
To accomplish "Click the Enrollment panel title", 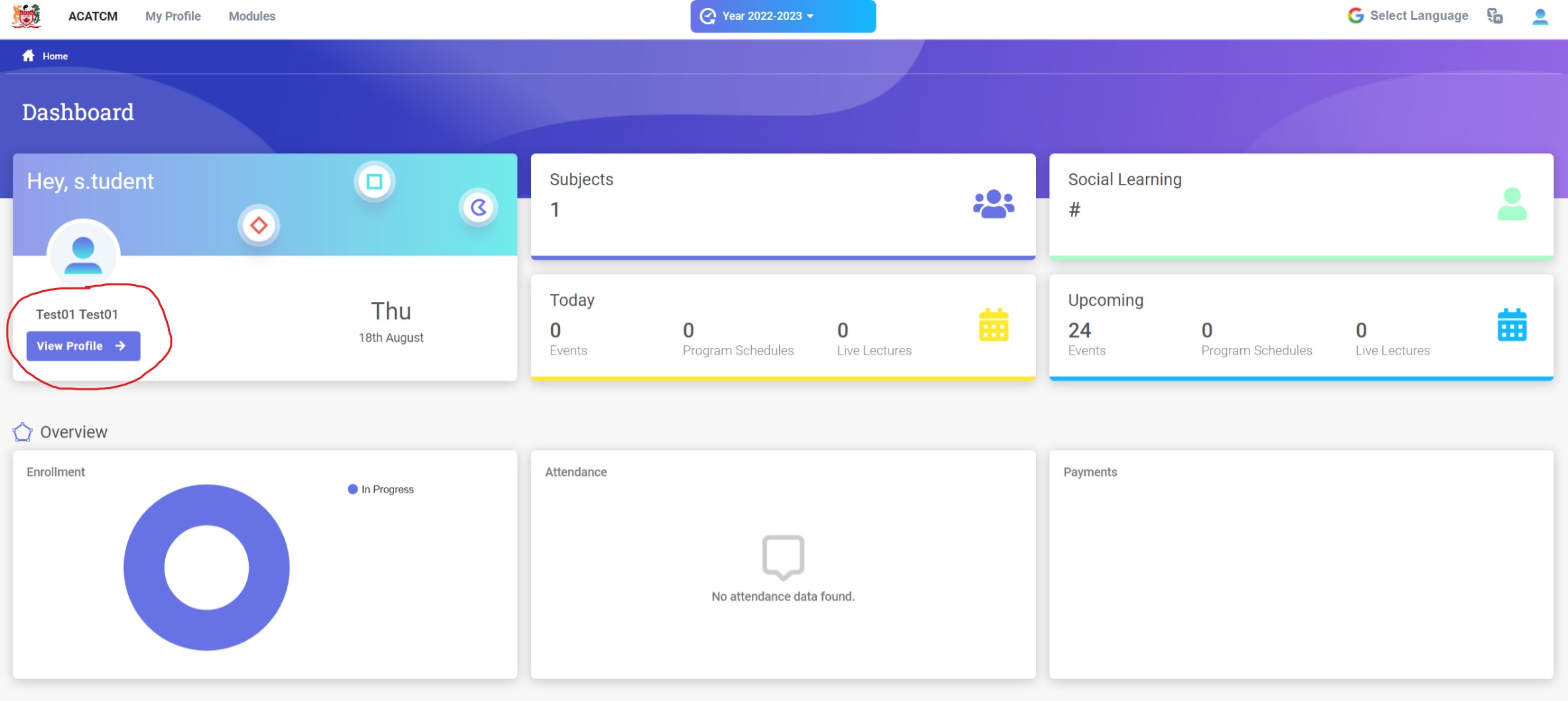I will (56, 472).
